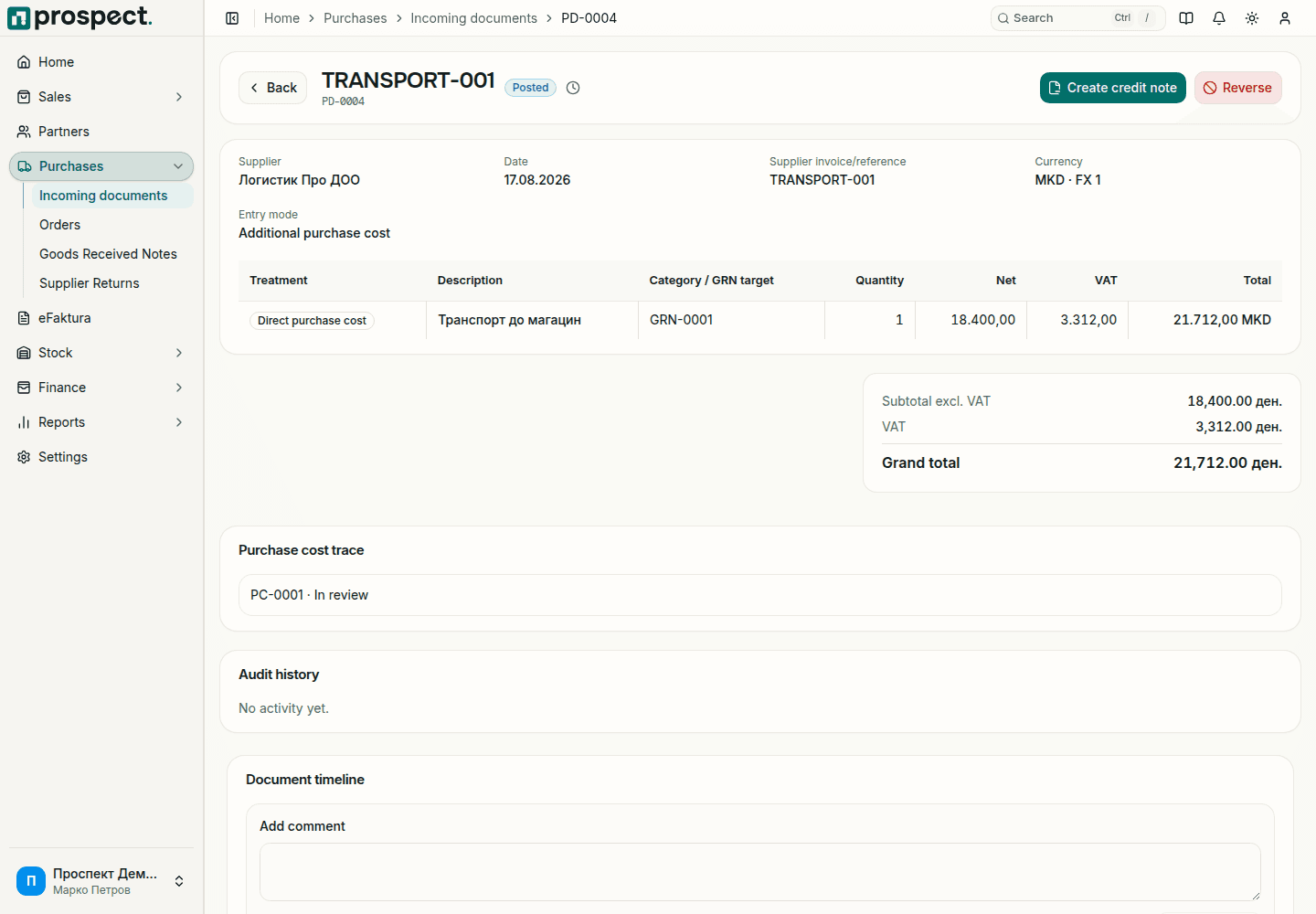Screen dimensions: 1316x914
Task: Expand the Reports menu chevron
Action: coord(179,422)
